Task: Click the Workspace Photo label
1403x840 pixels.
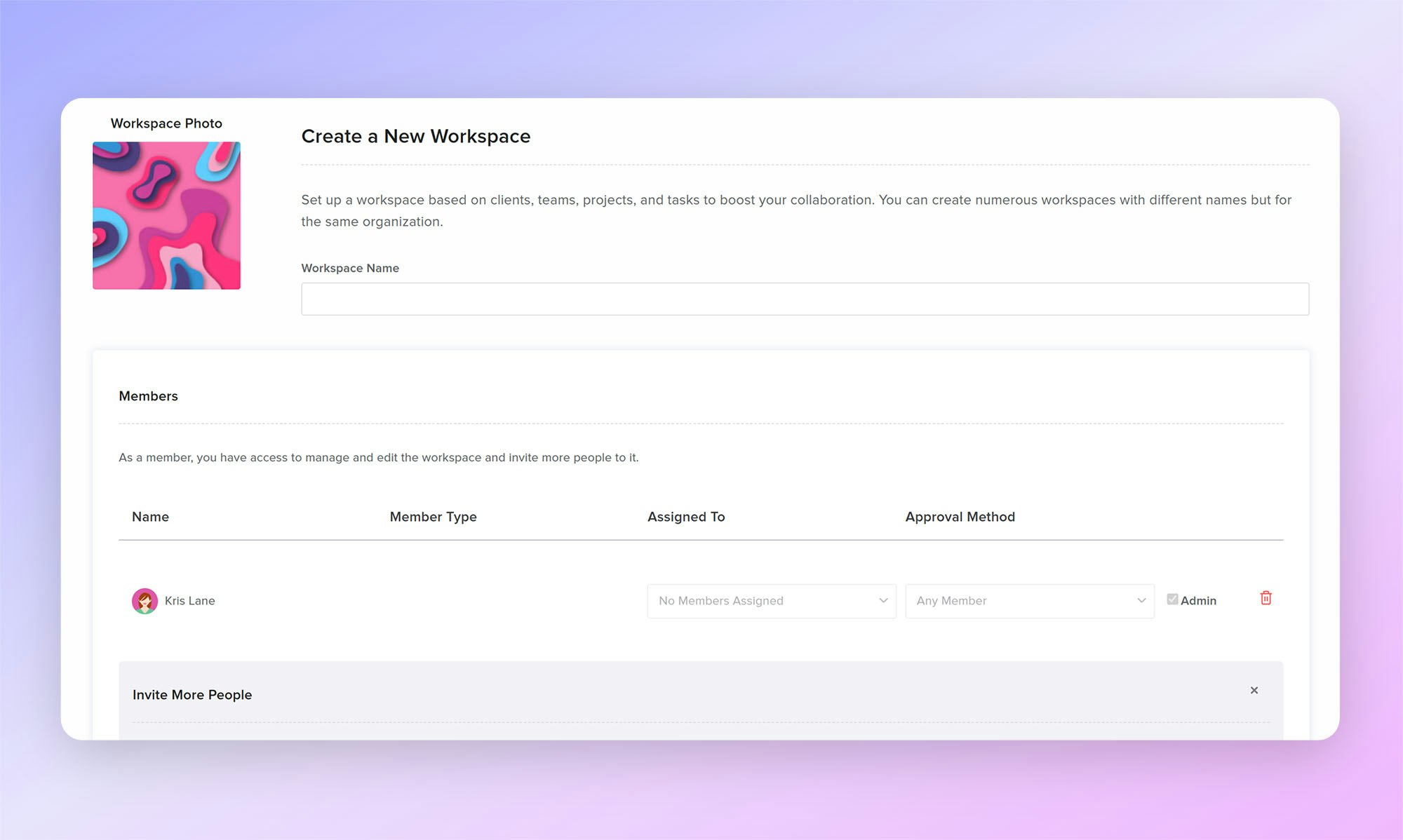Action: pyautogui.click(x=166, y=123)
